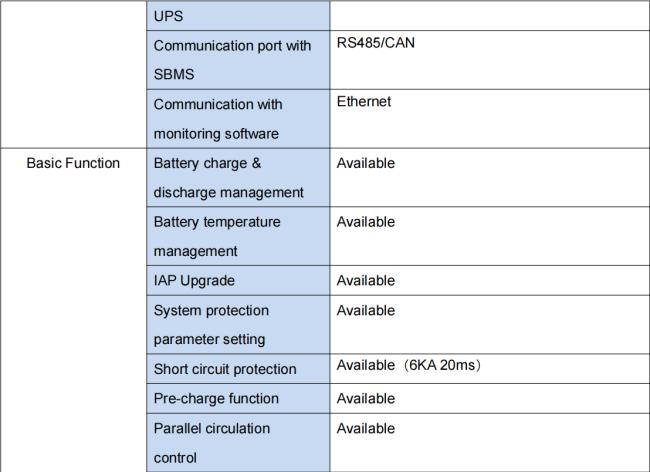Click Available beside Battery charge & discharge management

tap(366, 162)
